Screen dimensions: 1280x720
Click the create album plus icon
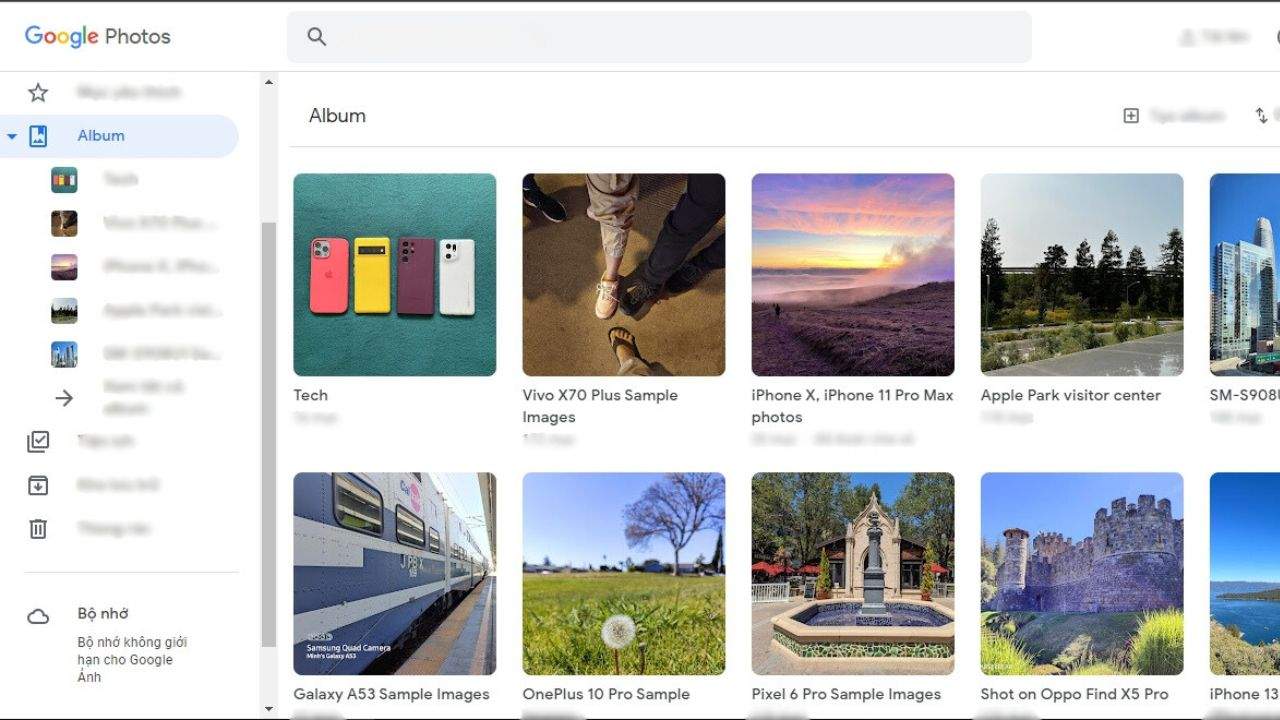[1131, 116]
